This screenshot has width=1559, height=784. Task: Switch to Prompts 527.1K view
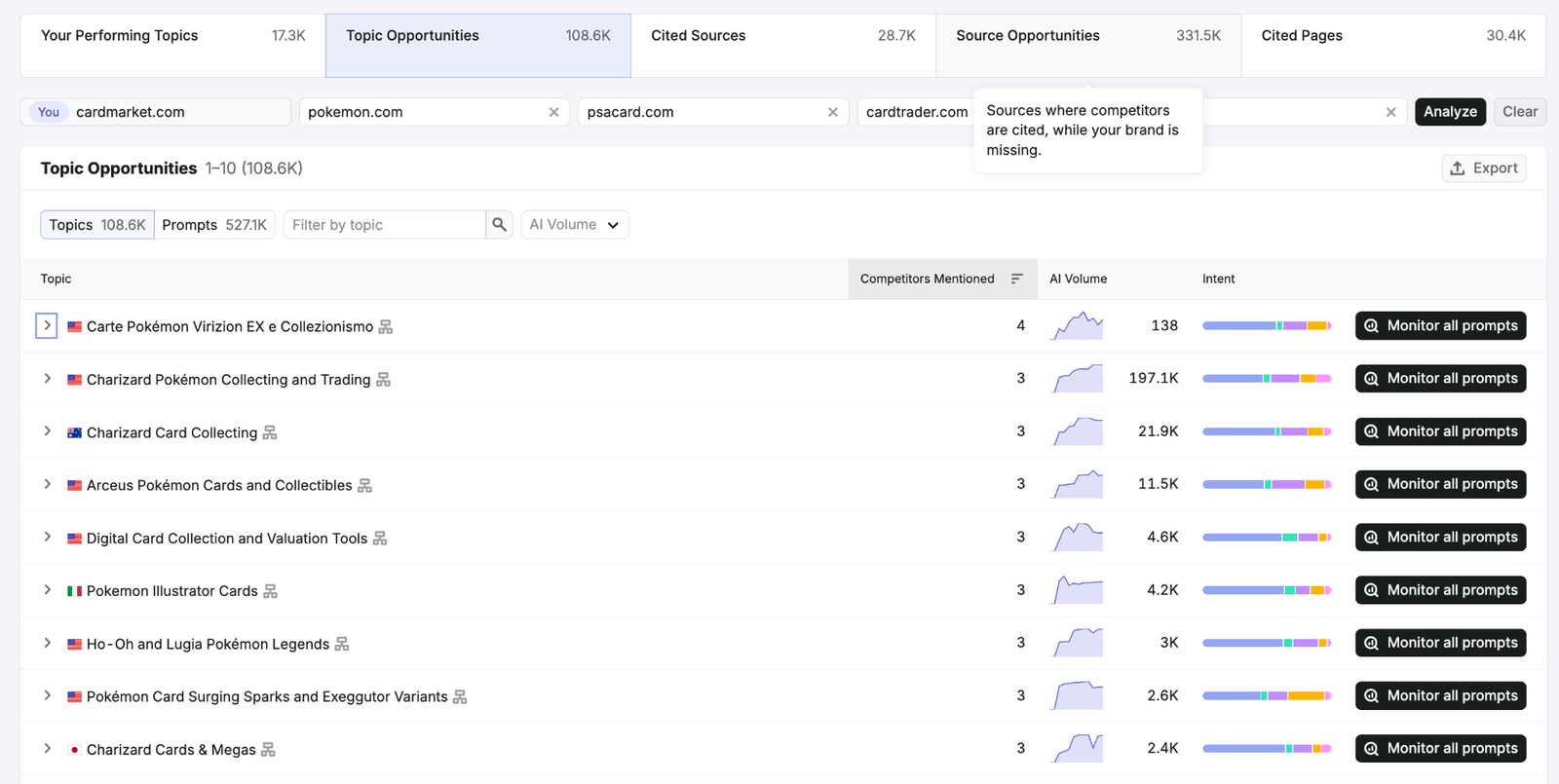click(214, 225)
